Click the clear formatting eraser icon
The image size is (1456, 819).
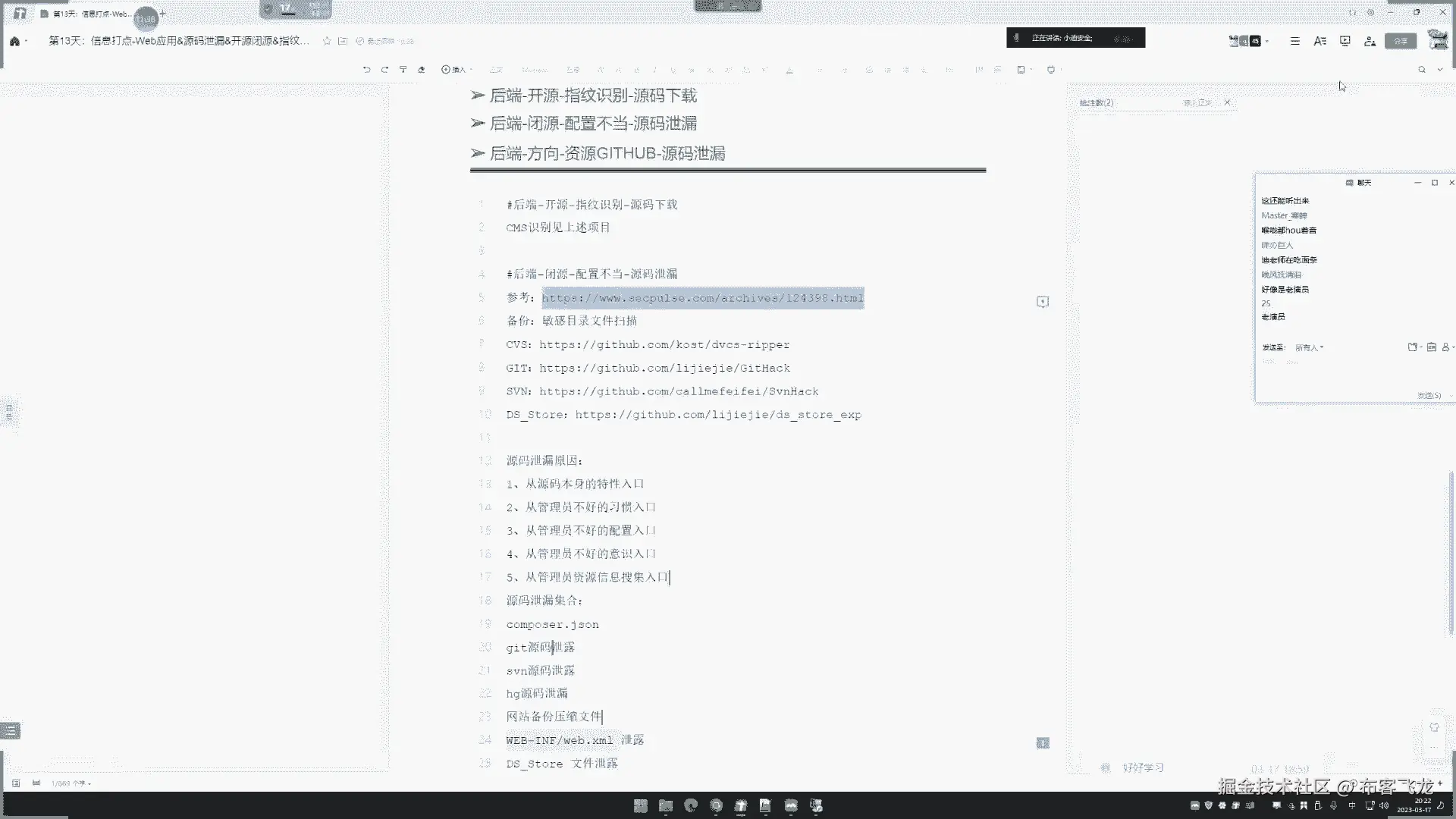tap(422, 70)
